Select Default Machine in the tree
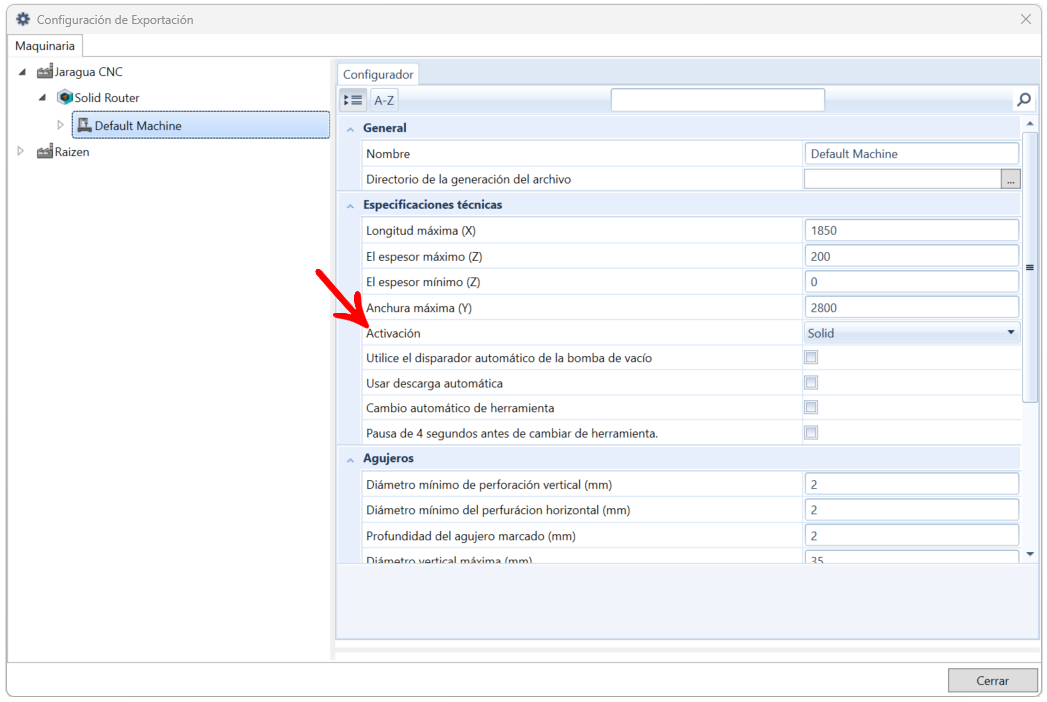The image size is (1047, 702). [x=201, y=125]
